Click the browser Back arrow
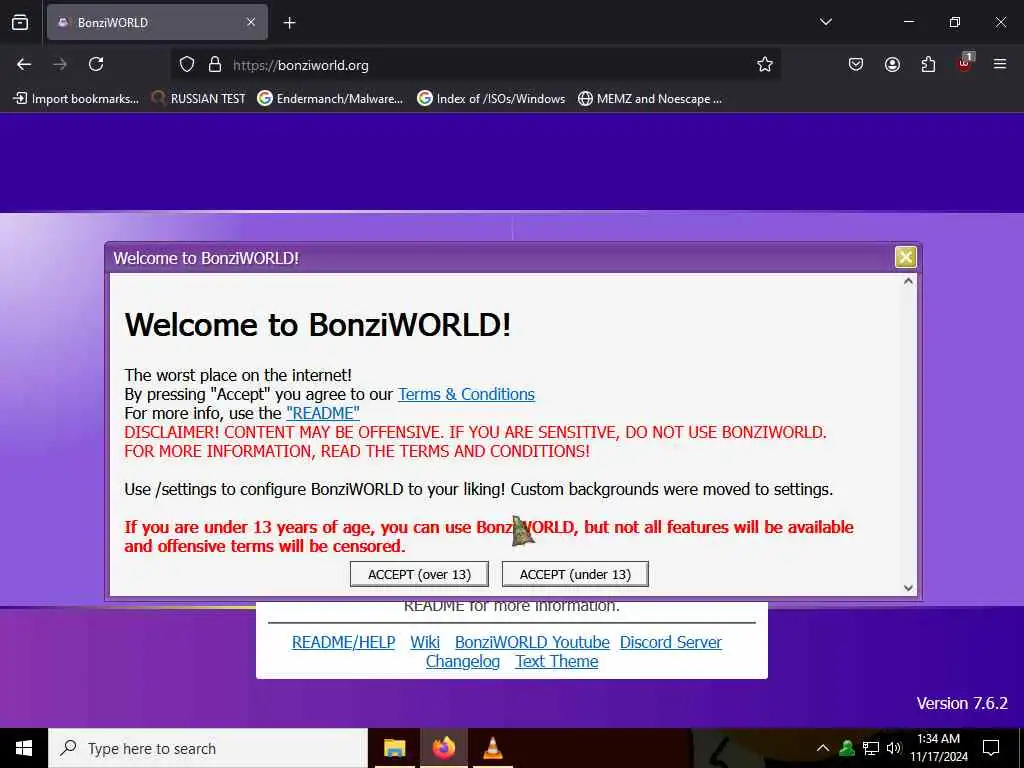 tap(24, 64)
